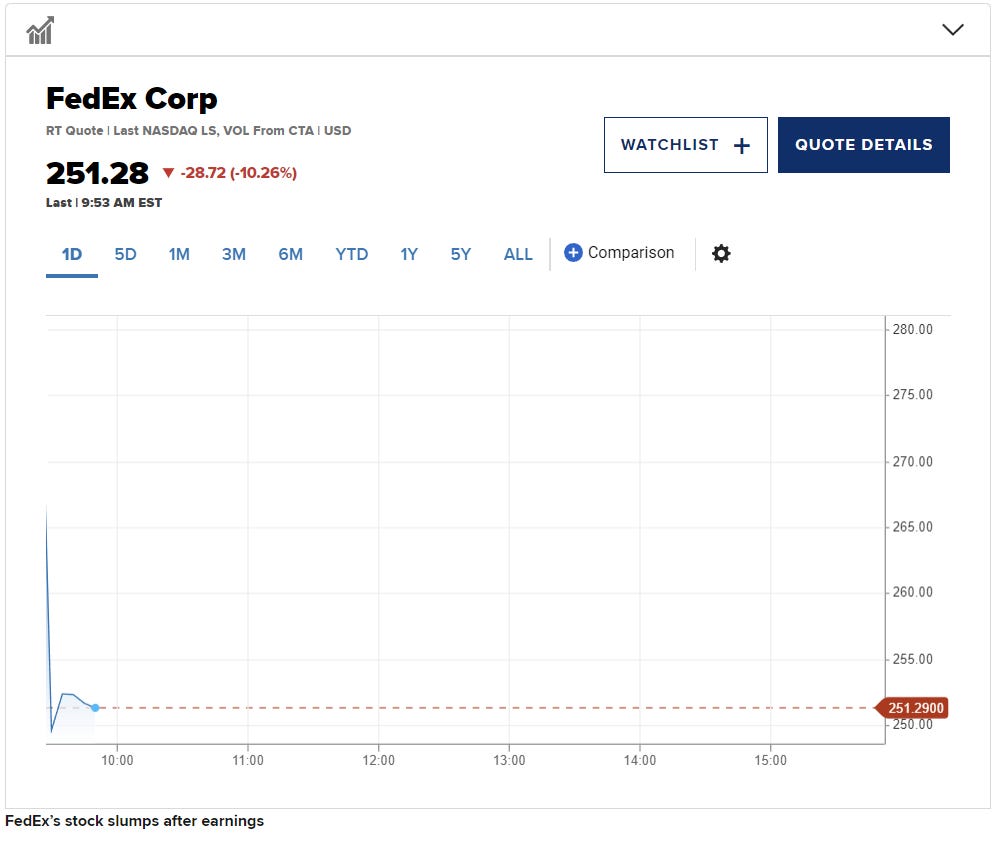
Task: Switch chart to 1M range
Action: [179, 254]
